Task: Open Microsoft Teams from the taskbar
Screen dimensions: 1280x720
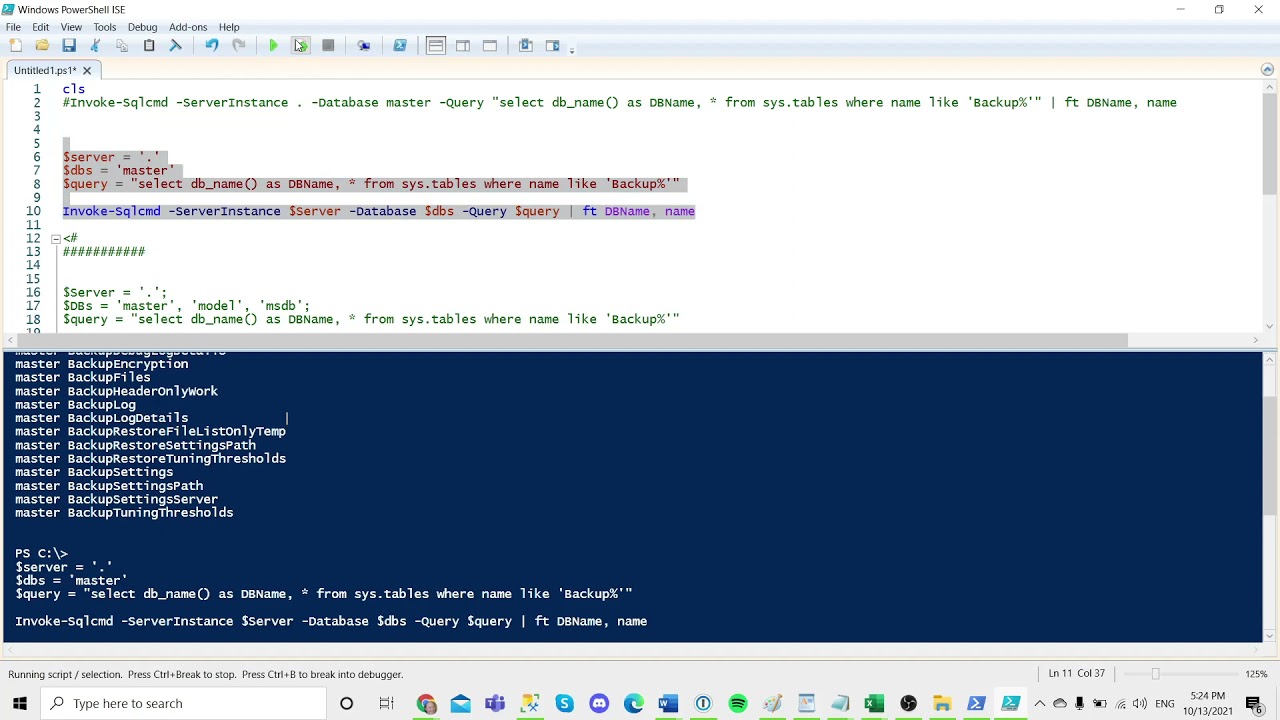Action: point(495,703)
